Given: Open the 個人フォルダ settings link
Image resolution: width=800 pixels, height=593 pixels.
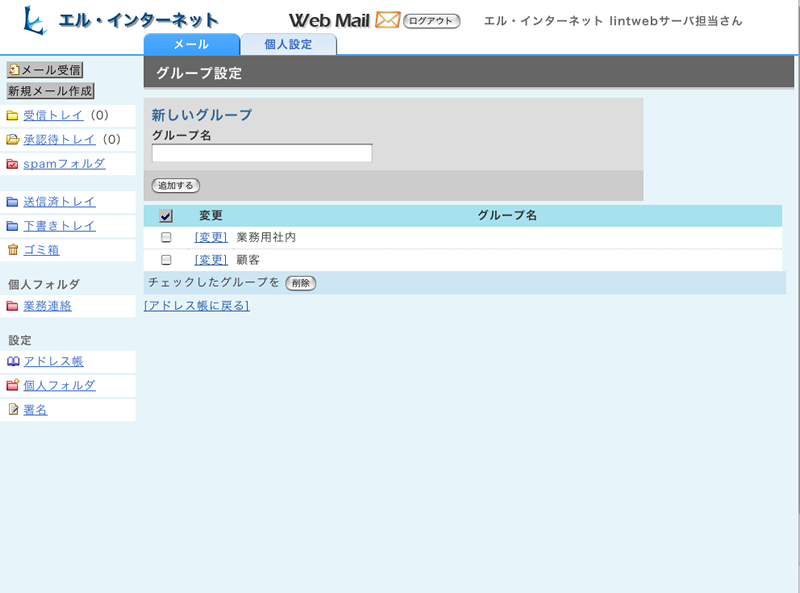Looking at the screenshot, I should pyautogui.click(x=59, y=385).
